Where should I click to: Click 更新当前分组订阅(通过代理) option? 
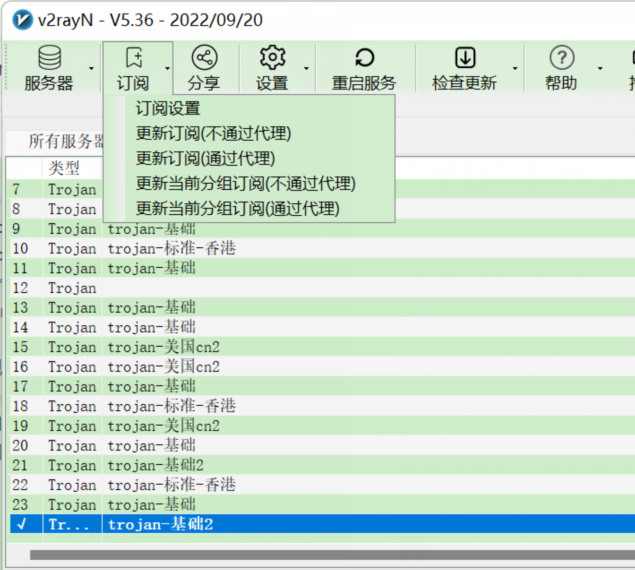tap(237, 208)
